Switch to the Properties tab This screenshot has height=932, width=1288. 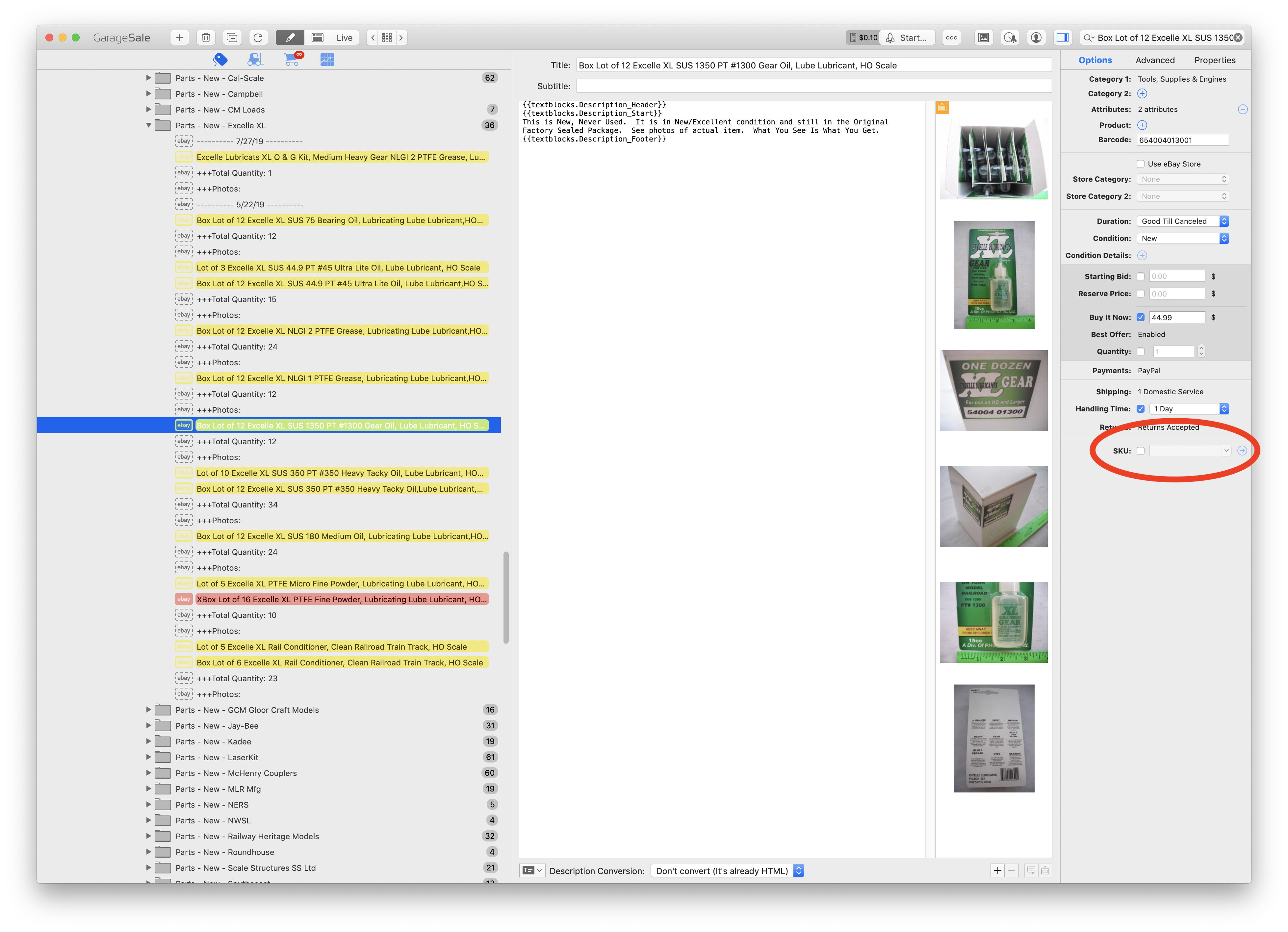point(1214,60)
